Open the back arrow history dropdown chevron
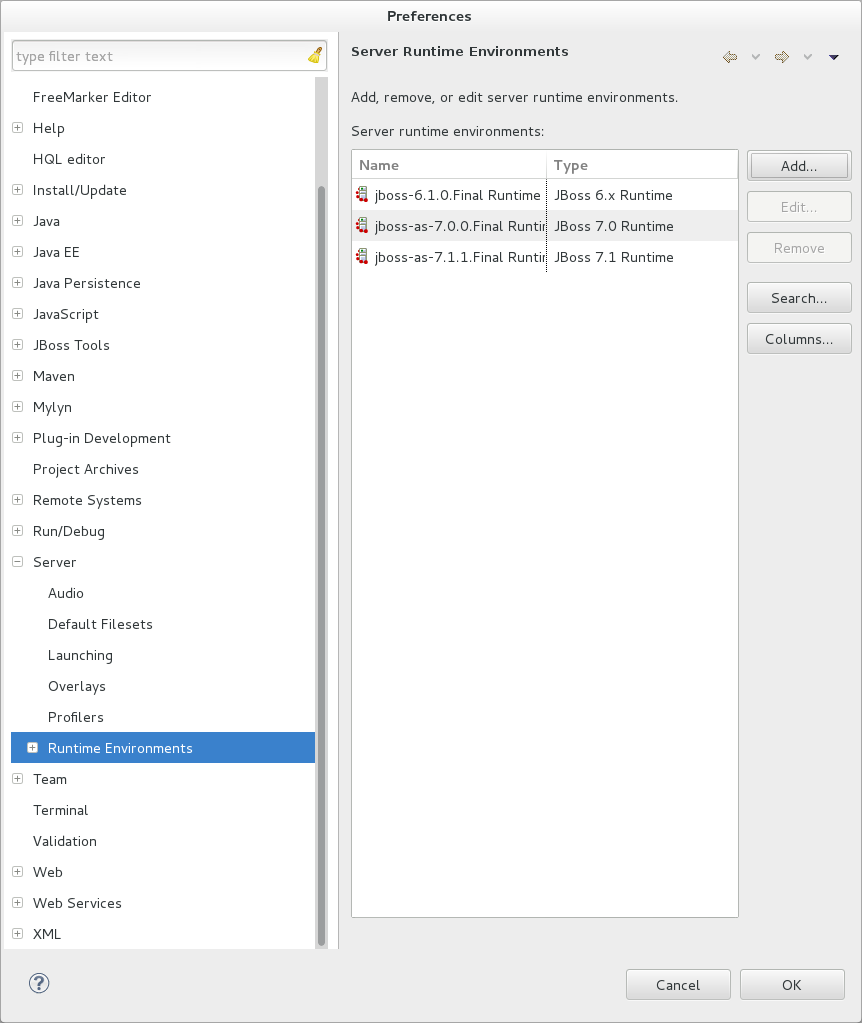The width and height of the screenshot is (862, 1023). click(755, 56)
